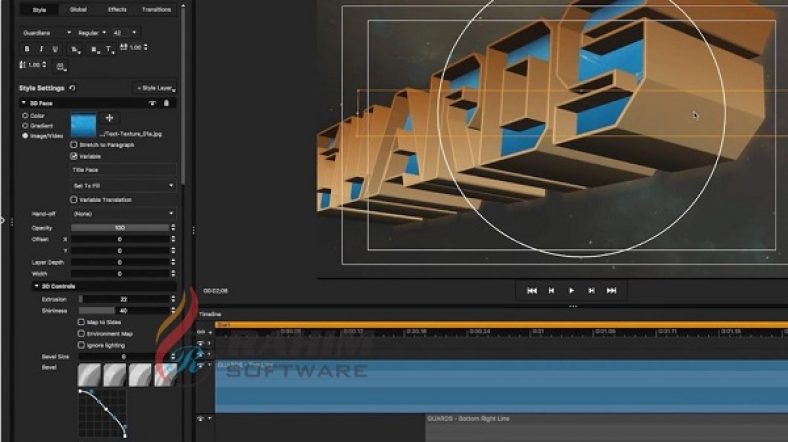Delete the 3D Face layer with trash icon
788x442 pixels.
click(167, 102)
